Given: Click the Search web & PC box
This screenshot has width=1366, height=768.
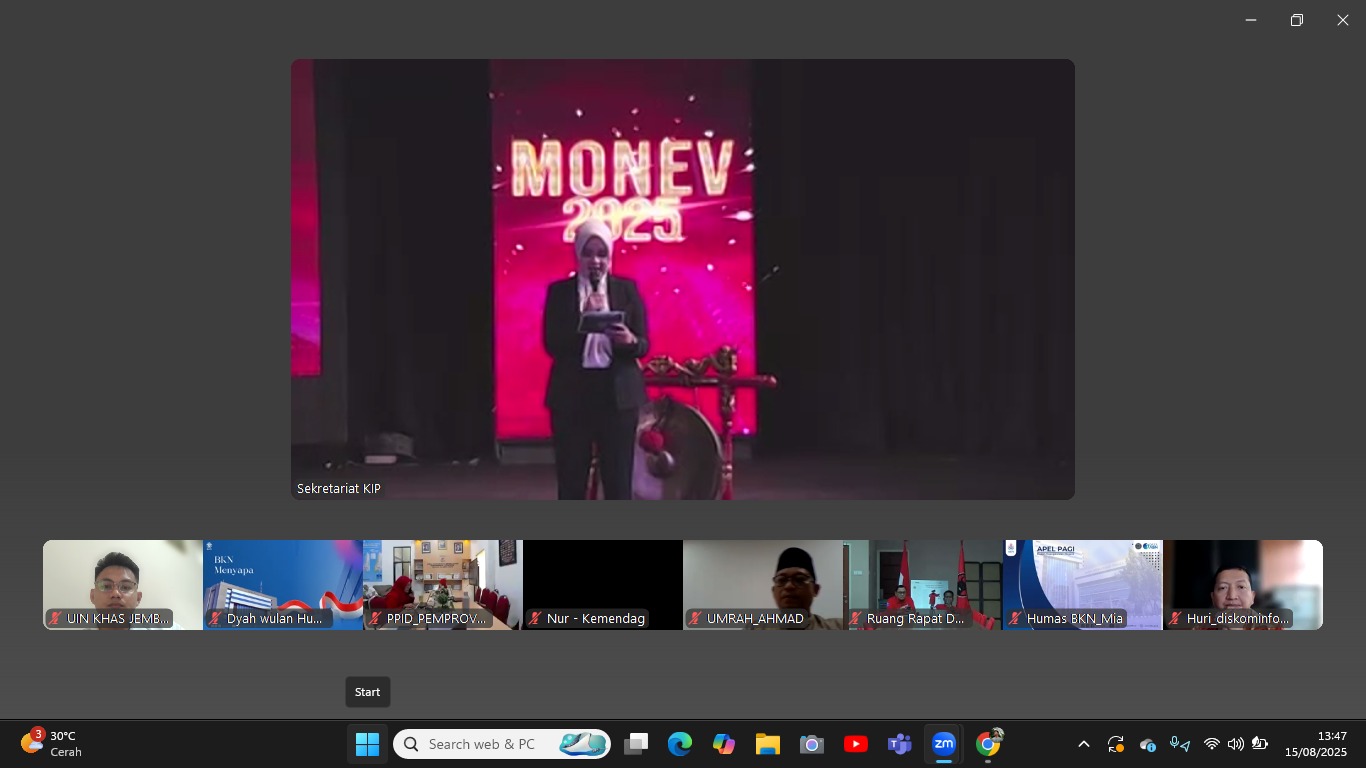Looking at the screenshot, I should [502, 744].
